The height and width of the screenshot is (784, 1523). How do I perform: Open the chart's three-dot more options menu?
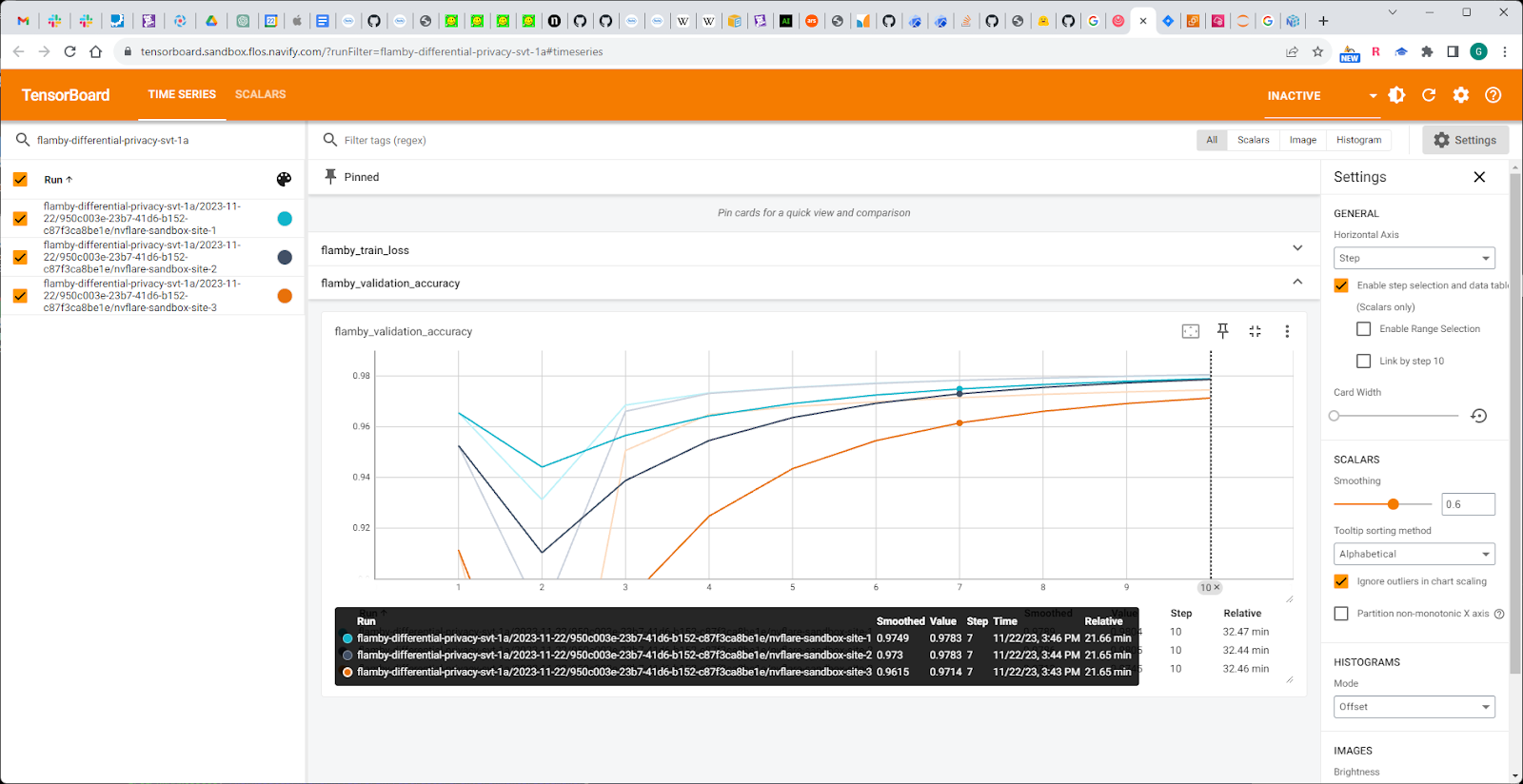1287,331
